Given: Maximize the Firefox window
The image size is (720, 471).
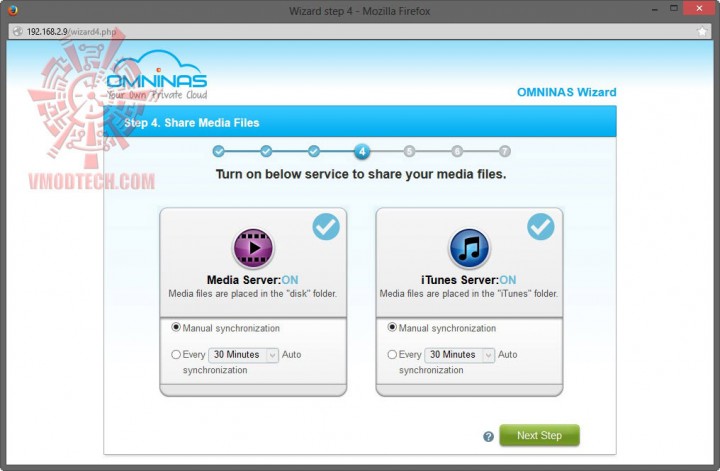Looking at the screenshot, I should 674,8.
